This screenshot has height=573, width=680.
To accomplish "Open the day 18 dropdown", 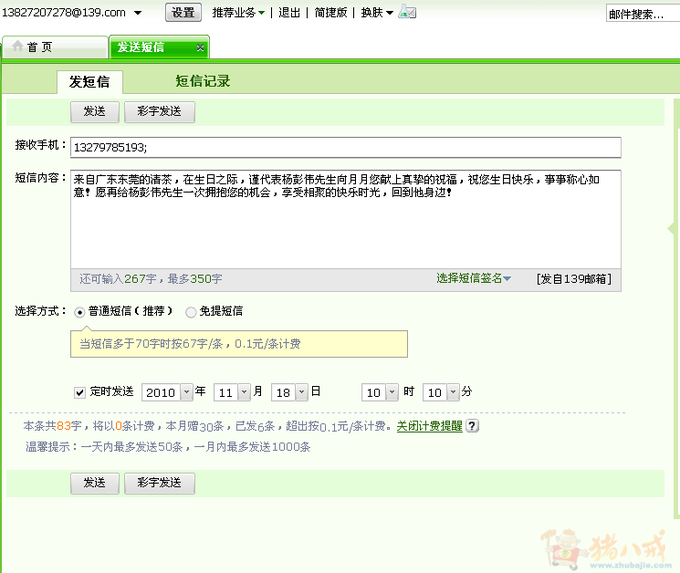I will point(289,393).
